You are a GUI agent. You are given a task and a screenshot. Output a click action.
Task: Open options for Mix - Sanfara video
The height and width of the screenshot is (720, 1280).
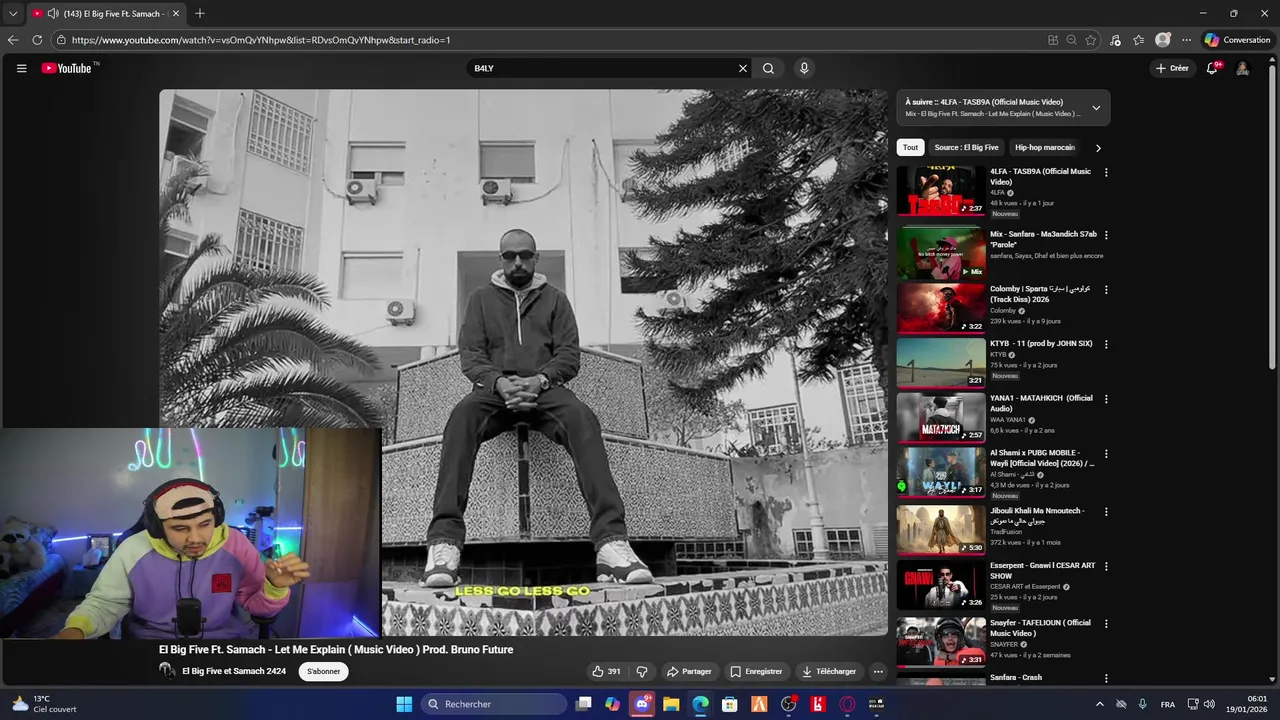1106,235
